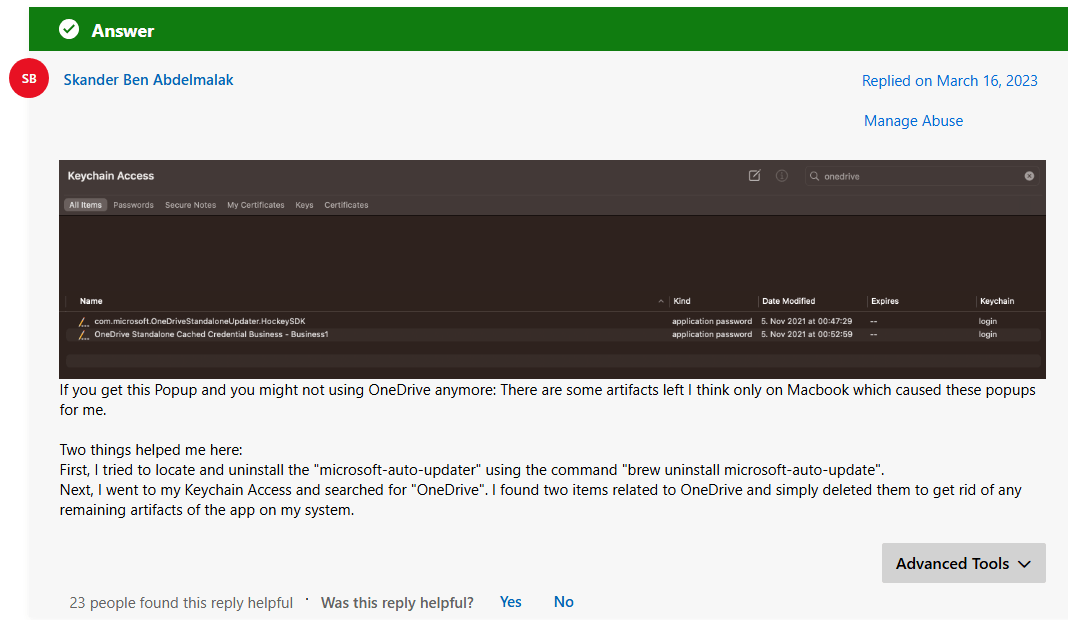The height and width of the screenshot is (620, 1068).
Task: Open the Manage Abuse link
Action: 913,120
